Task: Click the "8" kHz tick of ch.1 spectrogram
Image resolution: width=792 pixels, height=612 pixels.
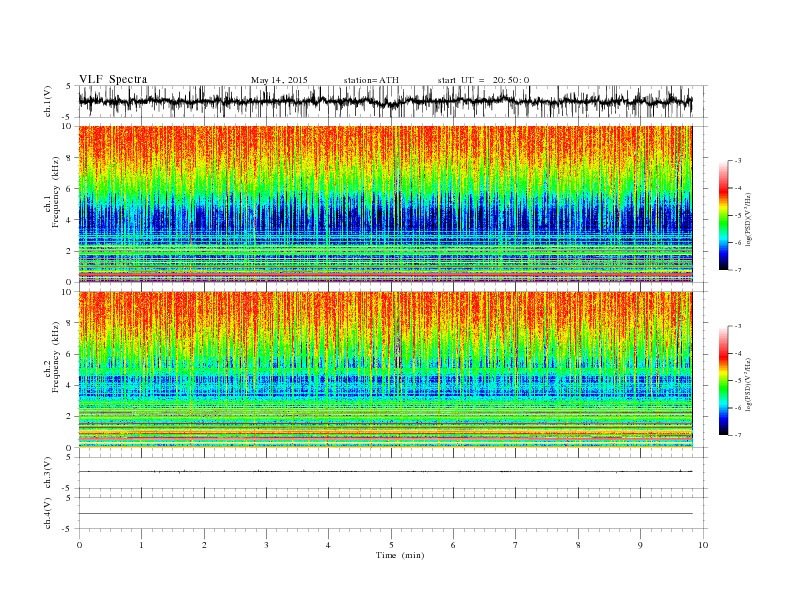Action: point(70,158)
